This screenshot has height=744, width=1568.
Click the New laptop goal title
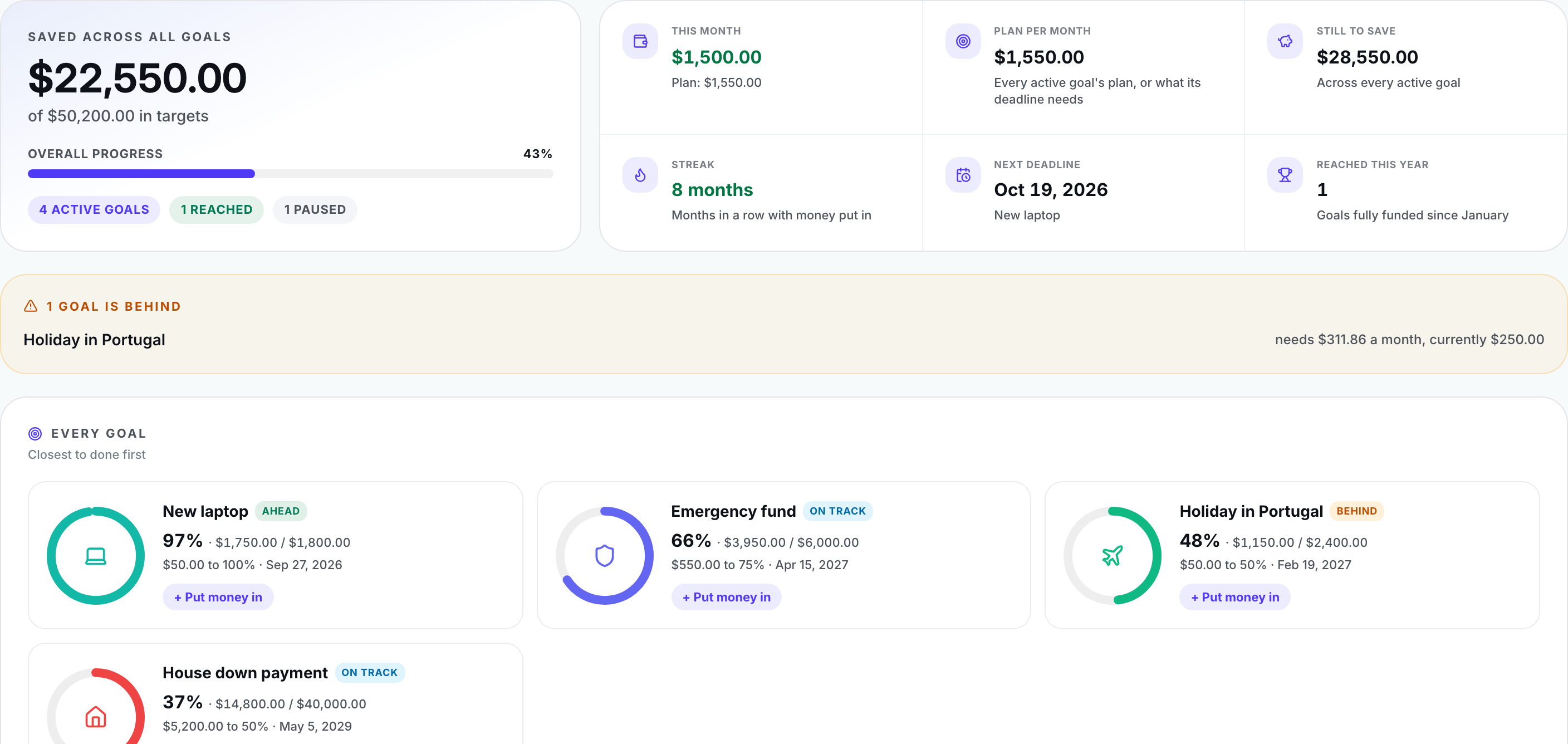(205, 511)
